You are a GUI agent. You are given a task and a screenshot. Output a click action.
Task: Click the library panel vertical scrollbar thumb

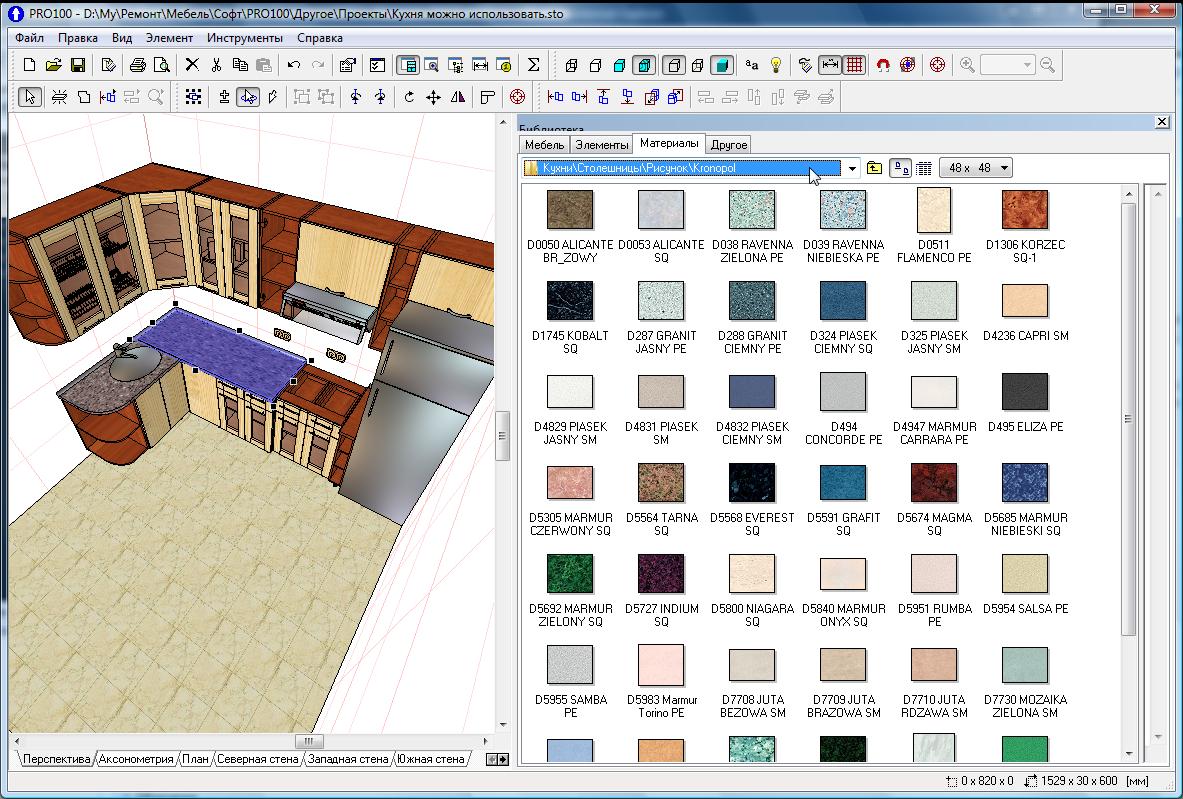tap(1129, 419)
